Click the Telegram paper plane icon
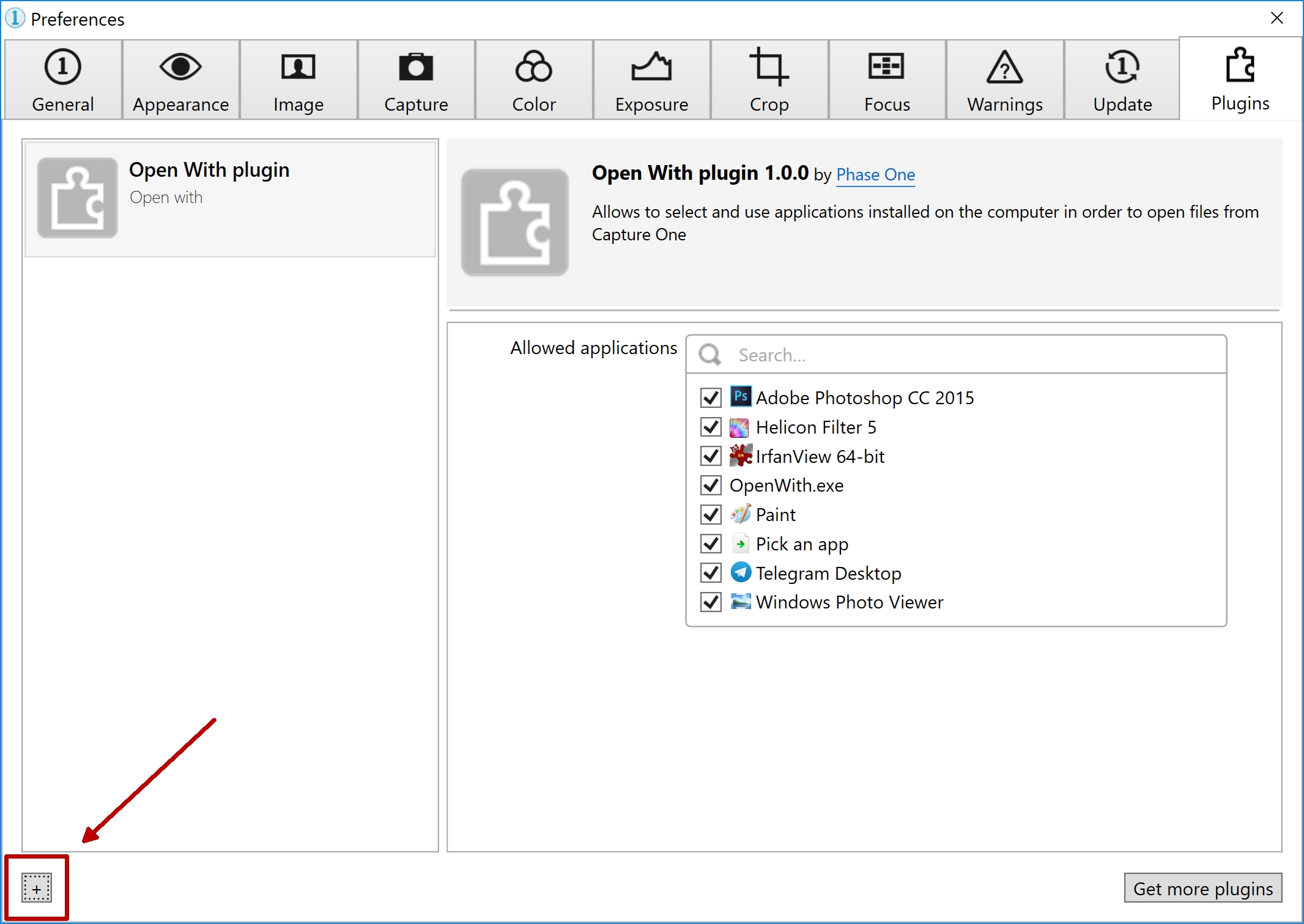Viewport: 1304px width, 924px height. pos(741,572)
